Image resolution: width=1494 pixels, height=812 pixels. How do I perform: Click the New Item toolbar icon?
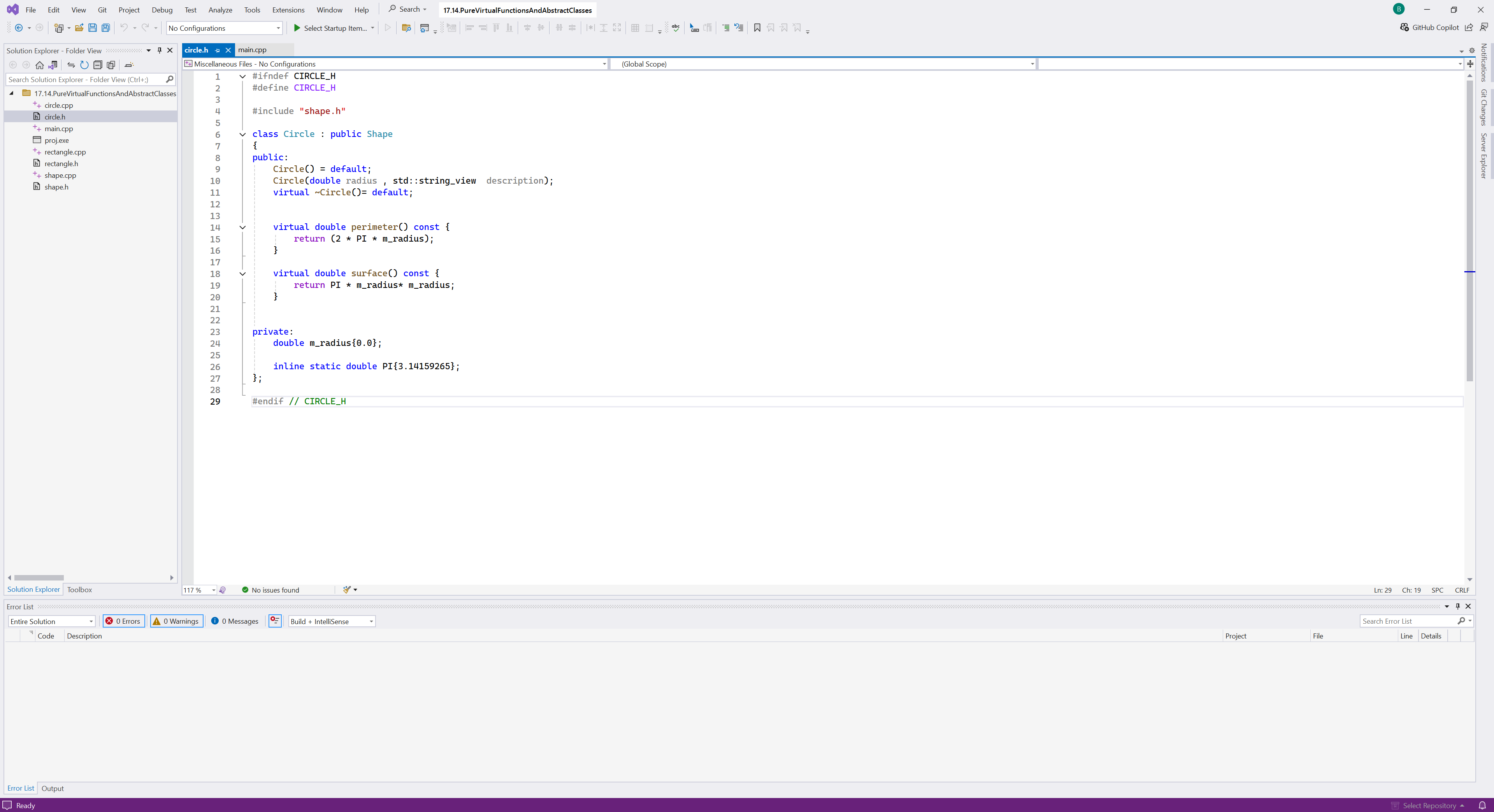[59, 28]
